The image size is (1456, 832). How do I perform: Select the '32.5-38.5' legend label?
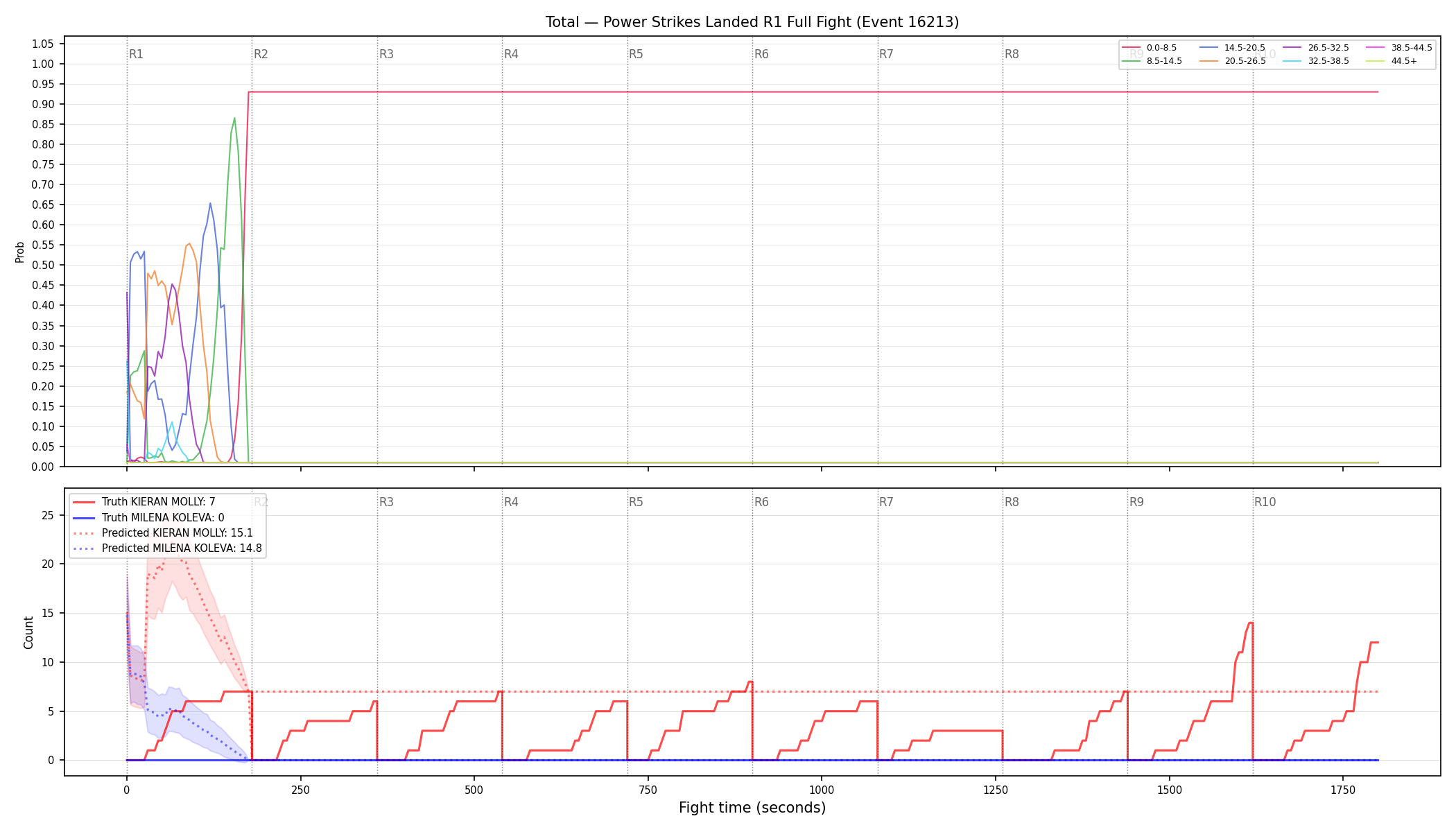click(x=1328, y=61)
